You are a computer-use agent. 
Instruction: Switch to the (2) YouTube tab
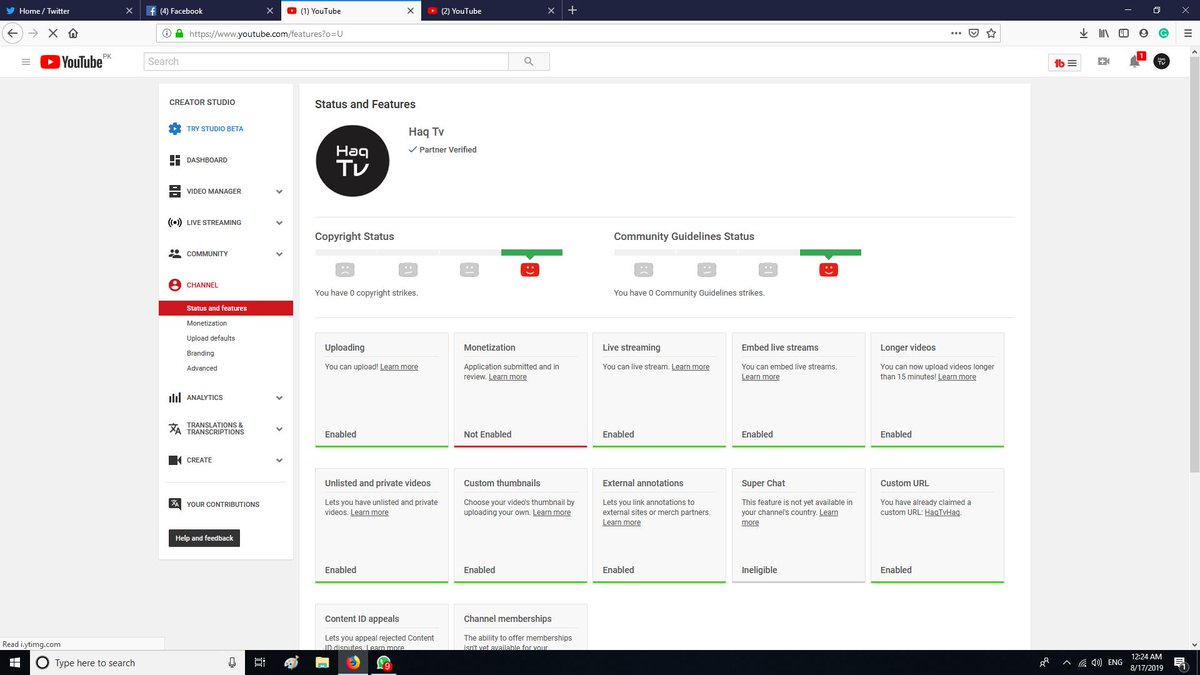pos(489,10)
